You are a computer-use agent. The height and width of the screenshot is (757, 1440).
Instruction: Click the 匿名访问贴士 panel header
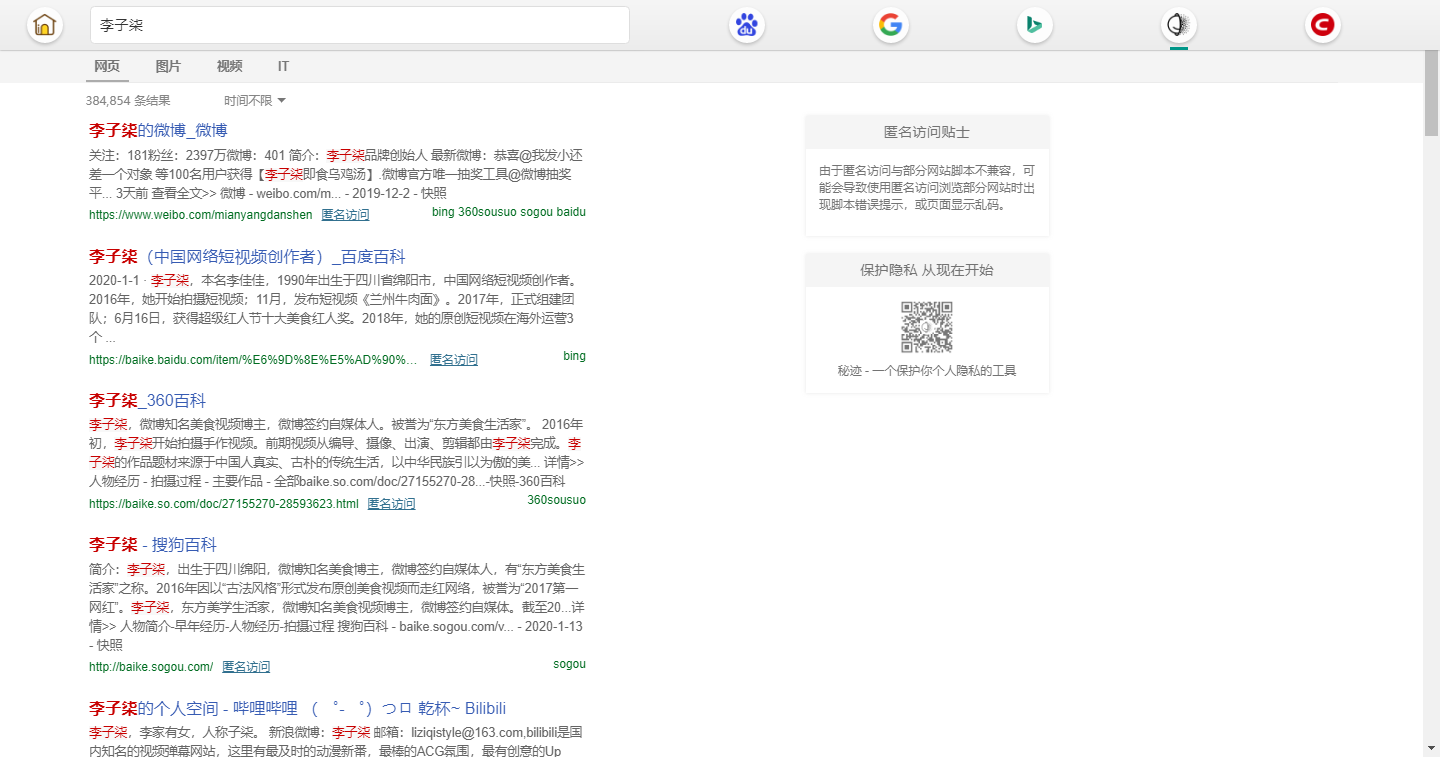(927, 132)
